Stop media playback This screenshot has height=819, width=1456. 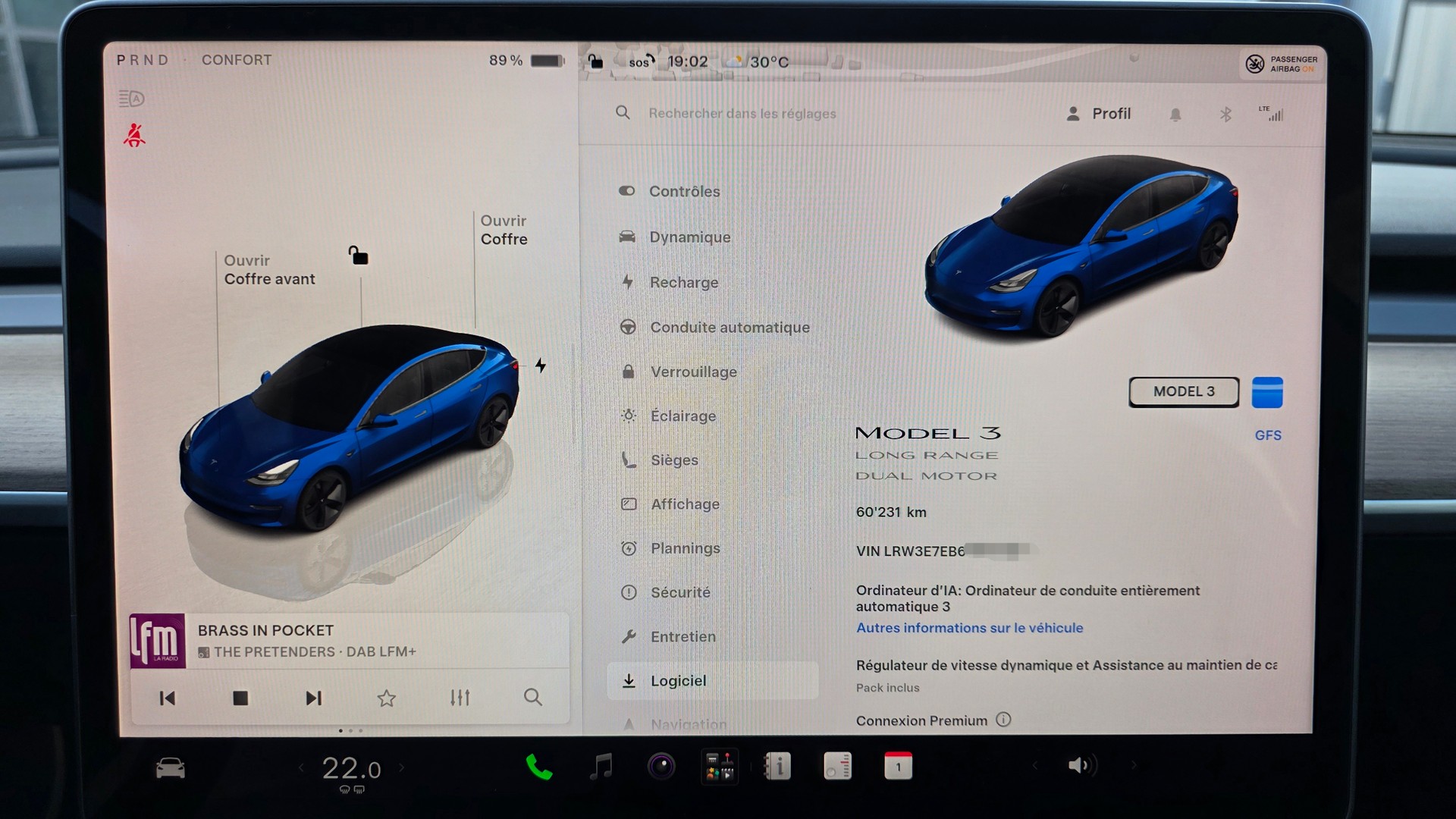point(240,698)
